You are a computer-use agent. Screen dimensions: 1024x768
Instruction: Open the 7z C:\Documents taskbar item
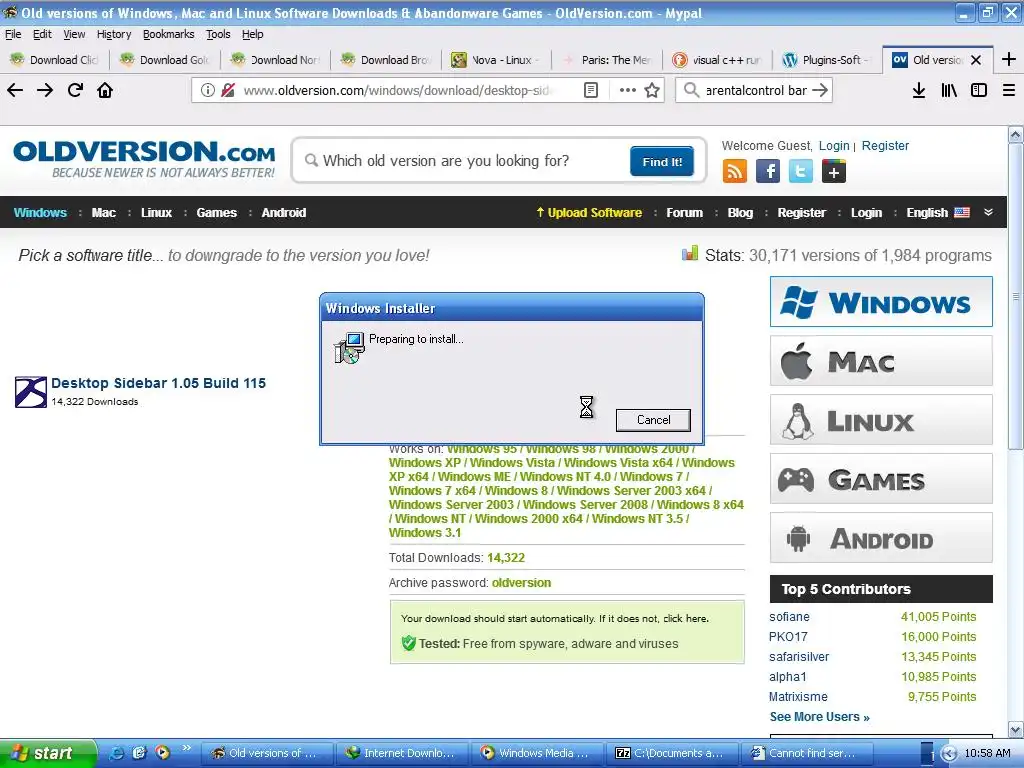point(672,753)
